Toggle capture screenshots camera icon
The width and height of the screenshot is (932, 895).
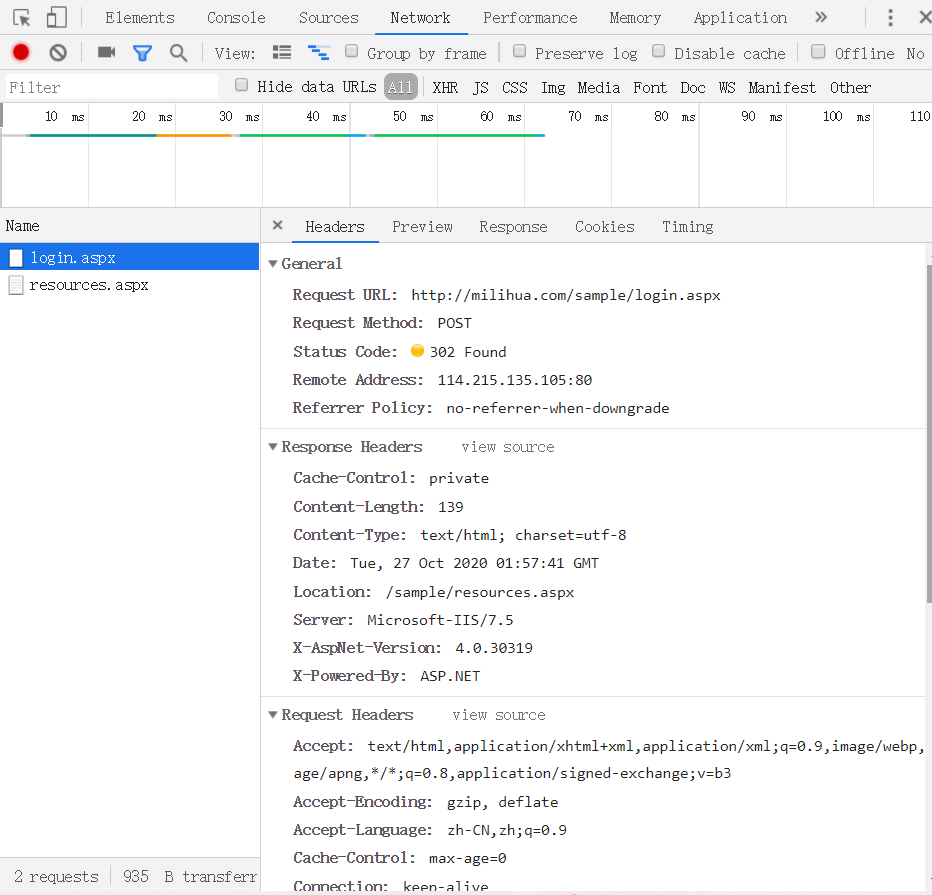(106, 52)
